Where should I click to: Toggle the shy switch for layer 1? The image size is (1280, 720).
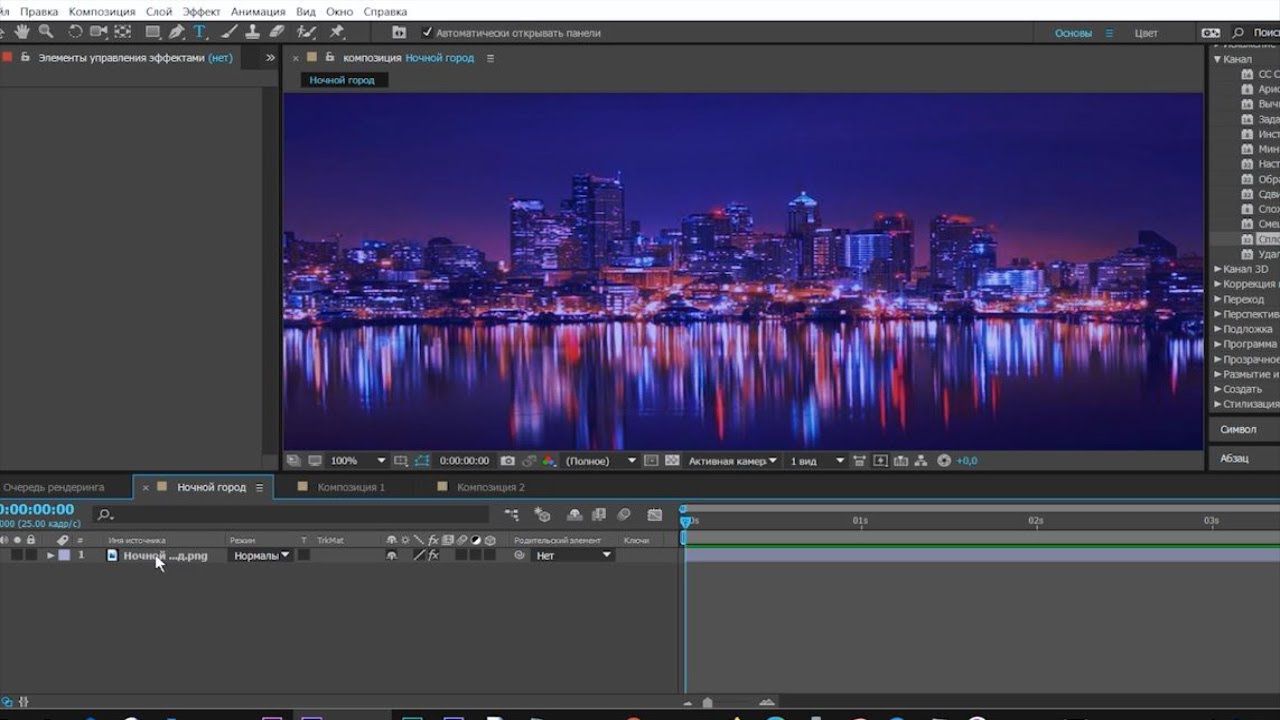[392, 555]
